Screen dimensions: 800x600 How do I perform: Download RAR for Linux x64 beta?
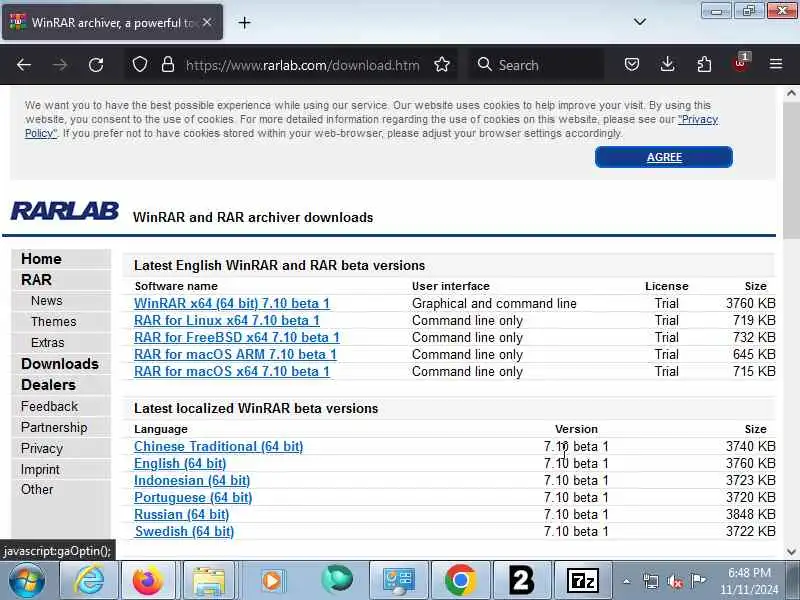click(x=227, y=320)
